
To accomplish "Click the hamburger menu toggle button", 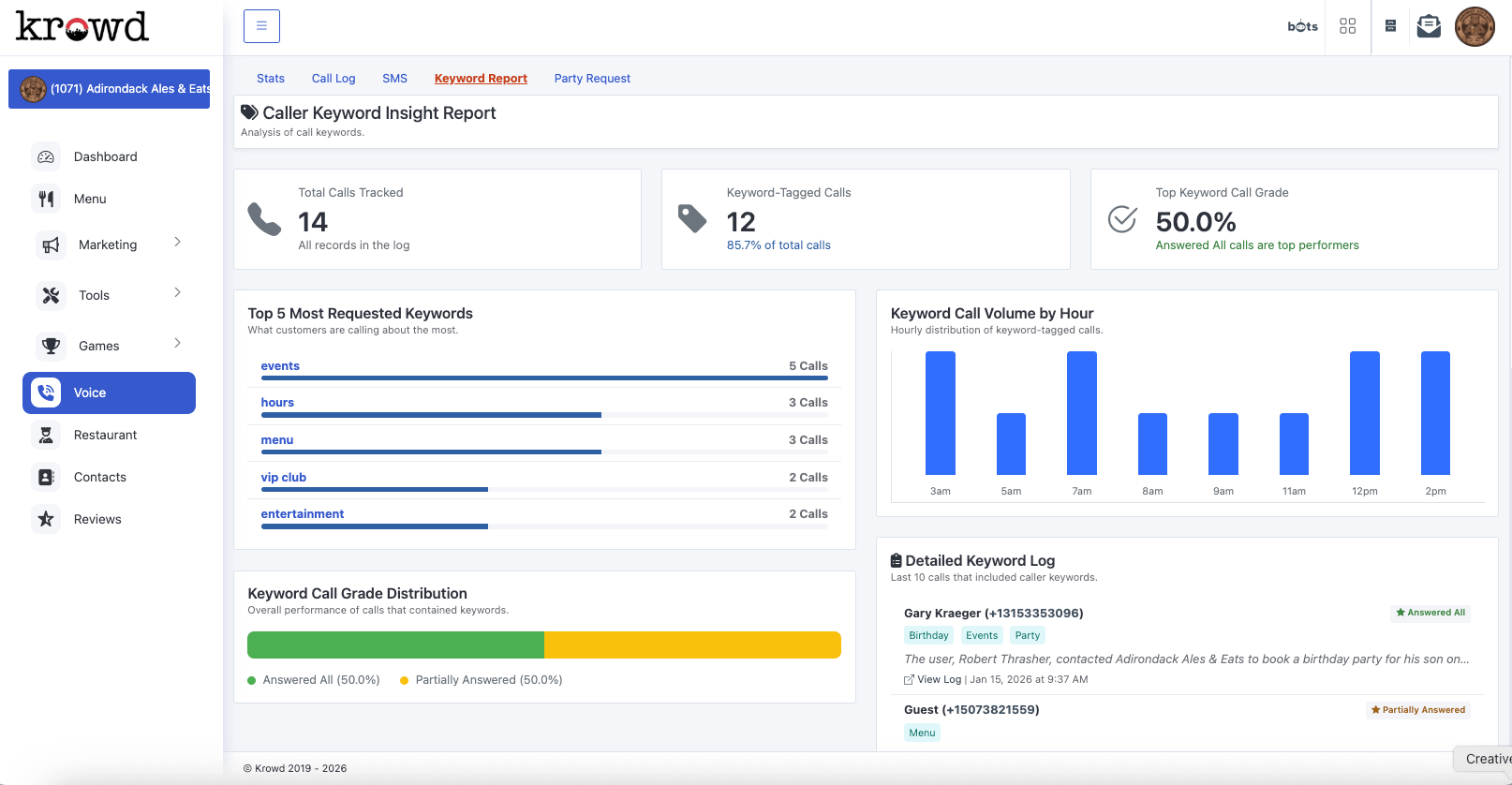I will click(261, 26).
